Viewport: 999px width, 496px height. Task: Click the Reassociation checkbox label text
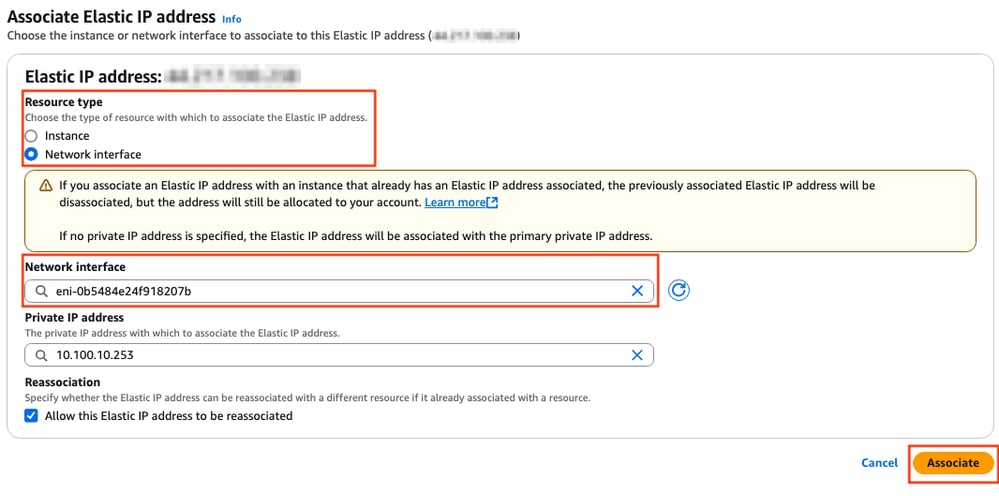(x=169, y=416)
